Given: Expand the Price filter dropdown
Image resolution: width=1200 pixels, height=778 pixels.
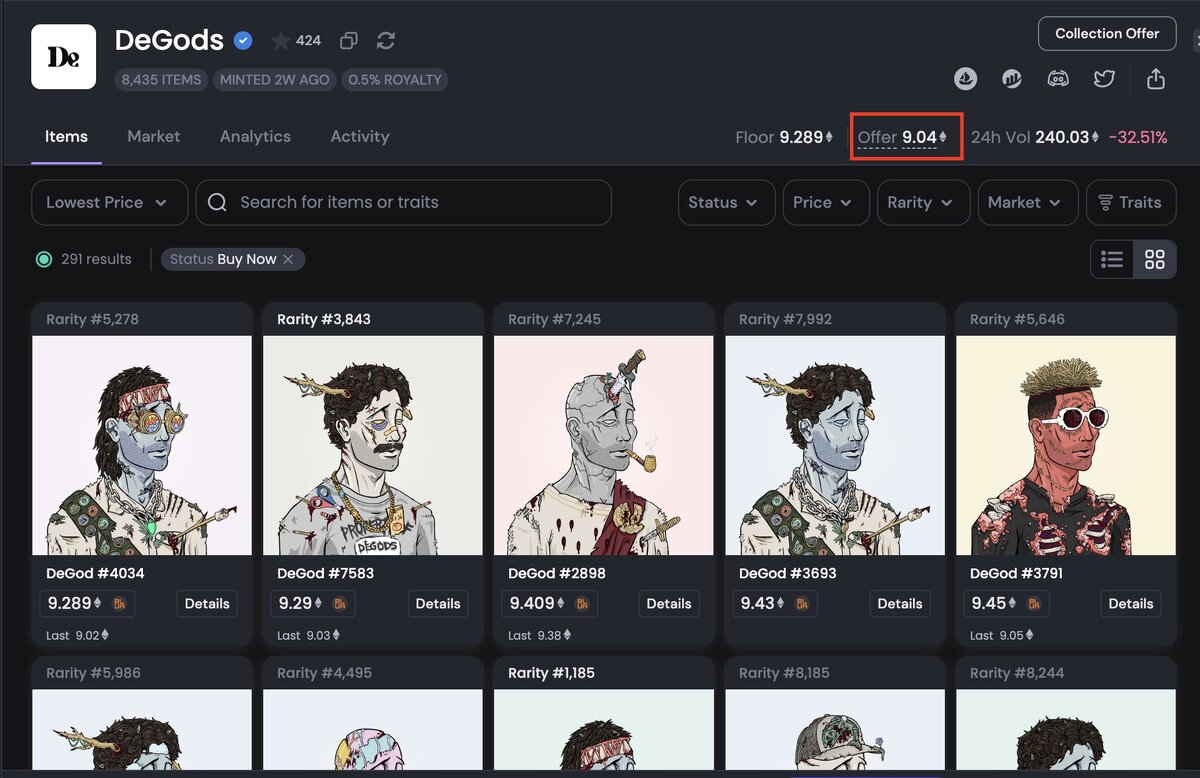Looking at the screenshot, I should pyautogui.click(x=825, y=202).
